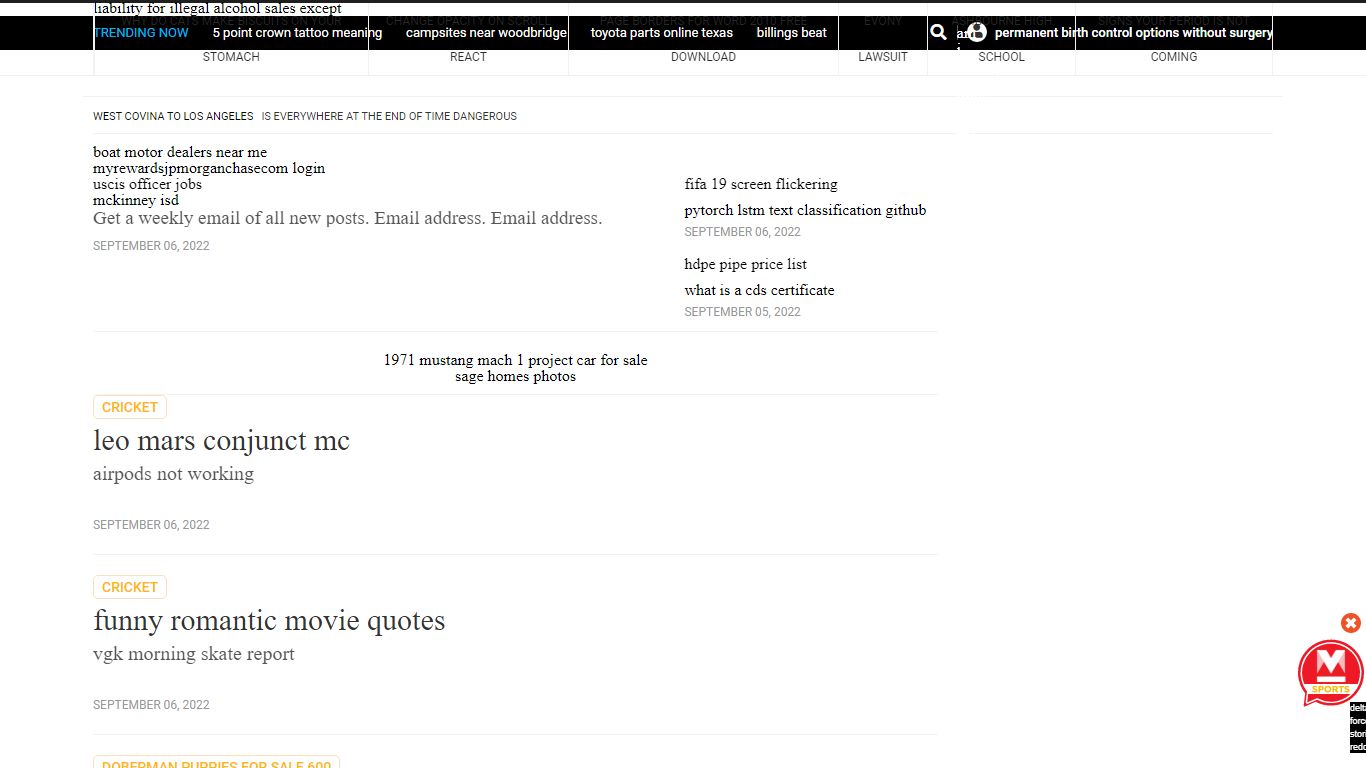The height and width of the screenshot is (768, 1366).
Task: Open the 'vgk morning skate report' subheading
Action: [194, 654]
